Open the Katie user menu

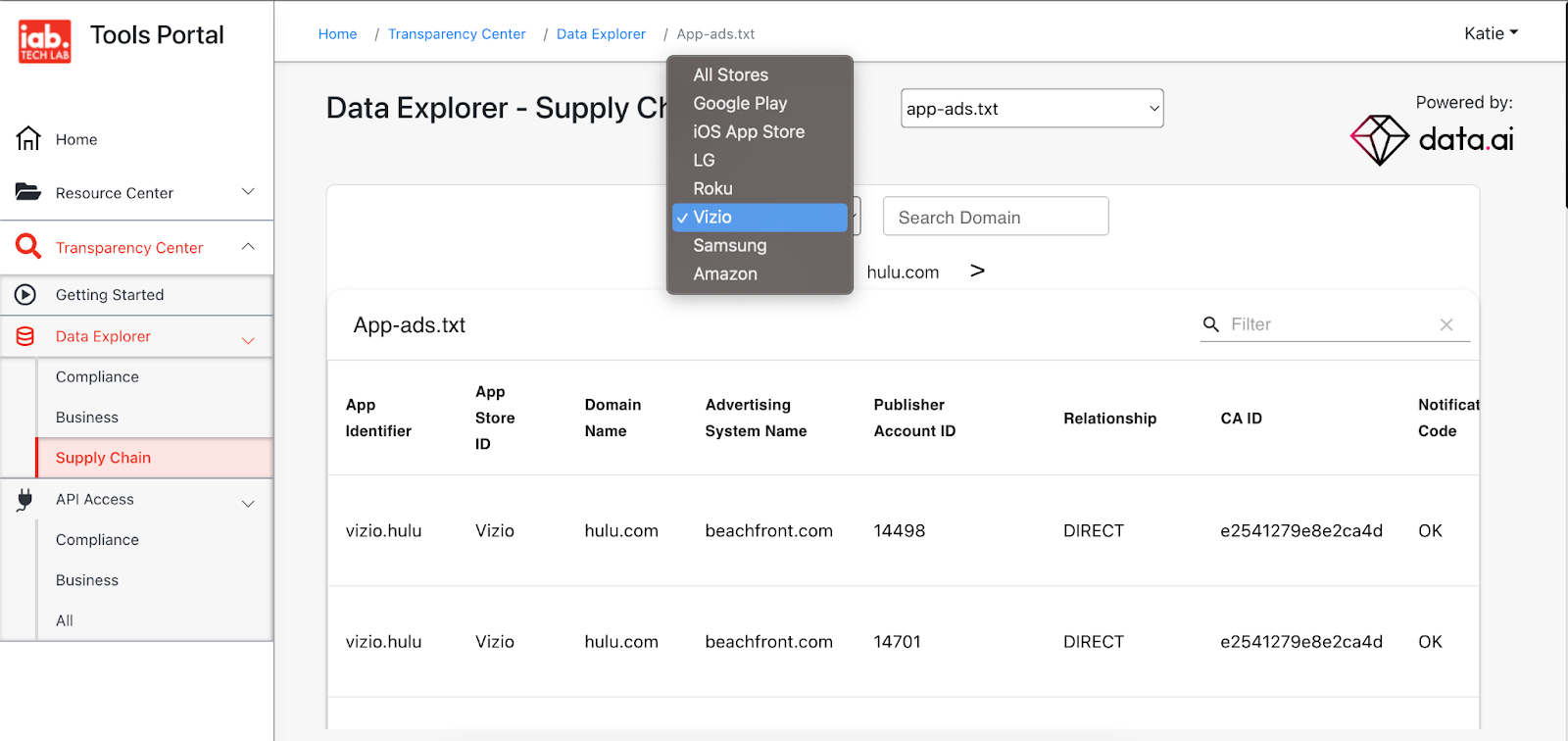click(1491, 33)
